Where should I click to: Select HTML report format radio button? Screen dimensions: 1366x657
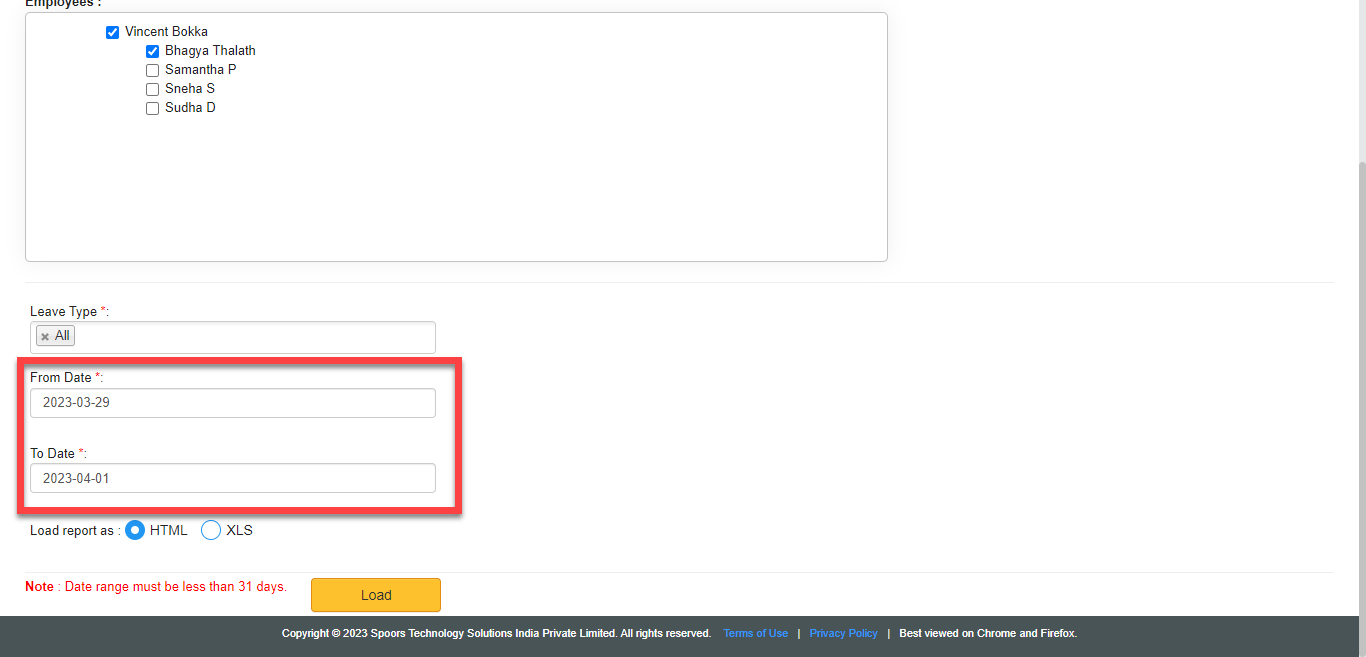point(134,530)
